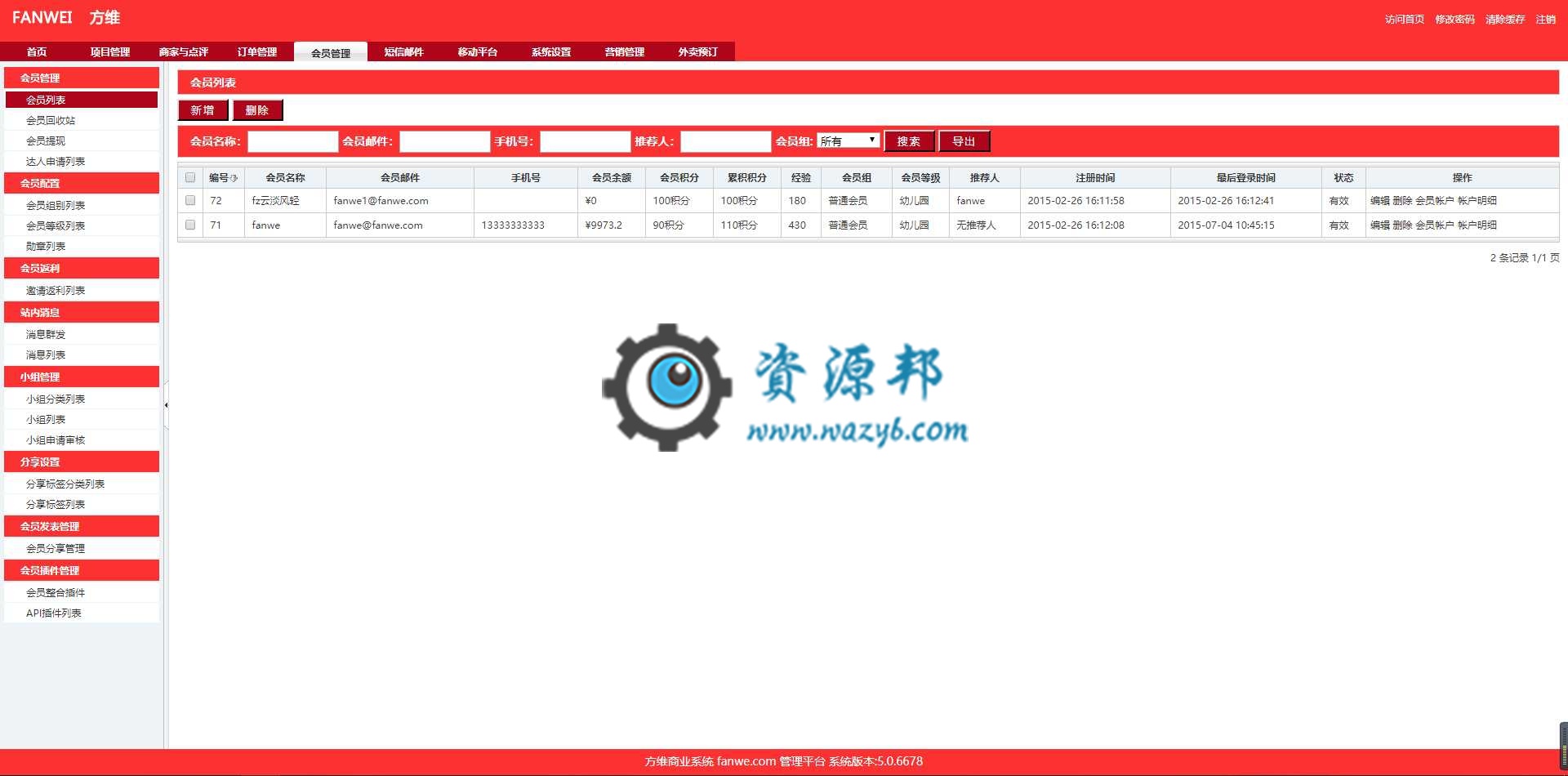Open 会员分享管理 in the sidebar
The image size is (1568, 776).
[82, 548]
